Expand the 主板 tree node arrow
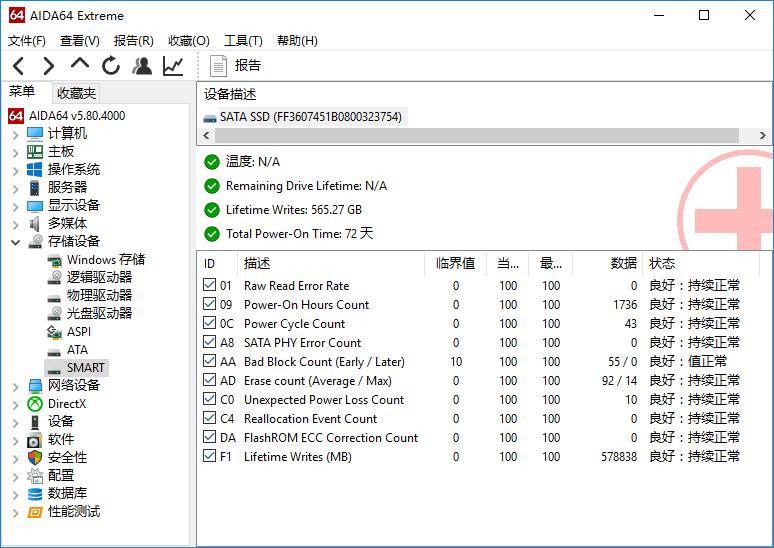 (x=16, y=153)
